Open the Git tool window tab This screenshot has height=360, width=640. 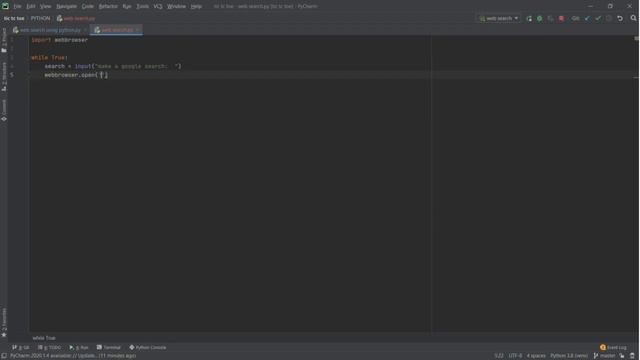coord(20,347)
